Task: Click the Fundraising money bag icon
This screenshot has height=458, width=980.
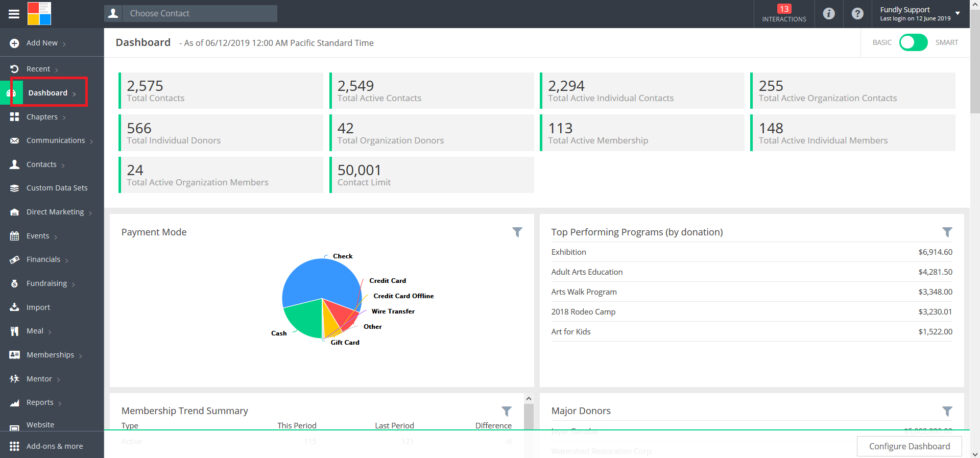Action: tap(14, 284)
